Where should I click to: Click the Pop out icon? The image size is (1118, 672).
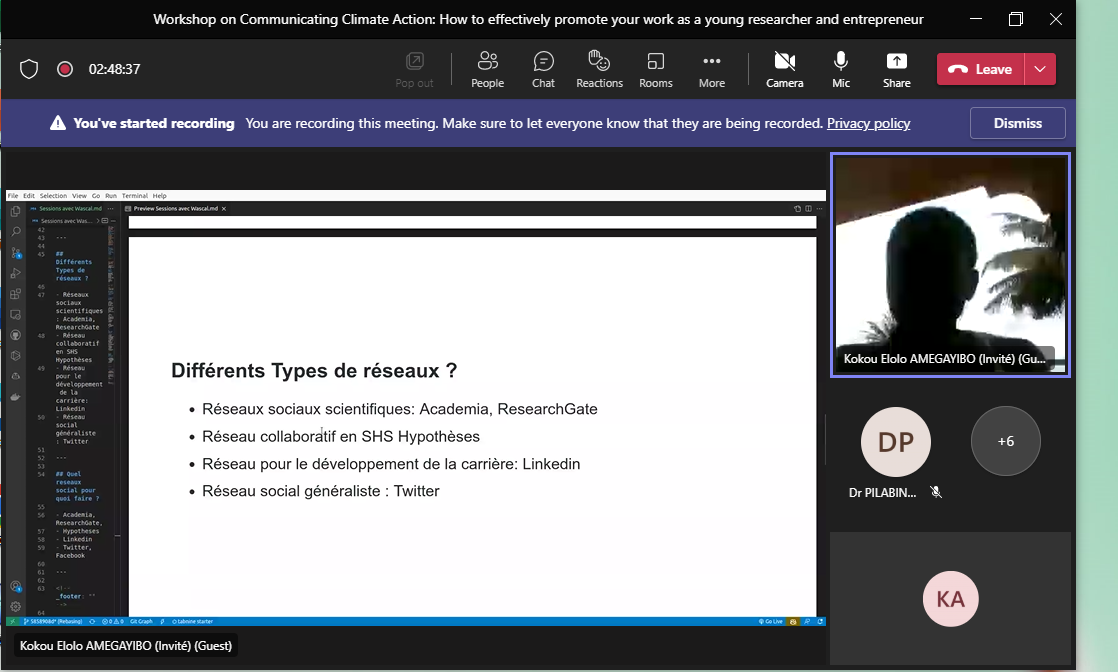click(x=414, y=69)
